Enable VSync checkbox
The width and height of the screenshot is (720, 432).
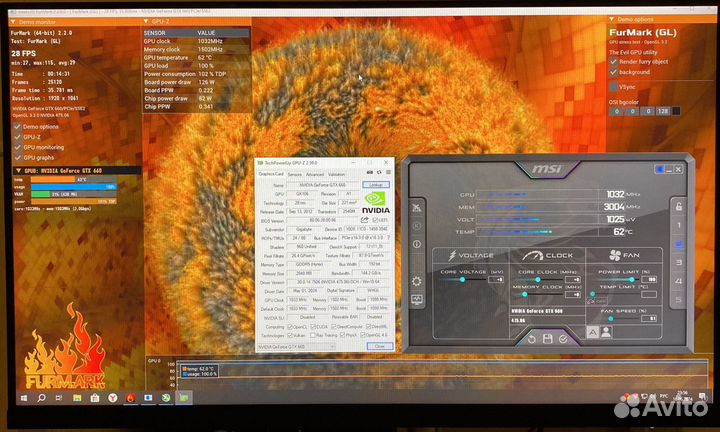pyautogui.click(x=613, y=87)
